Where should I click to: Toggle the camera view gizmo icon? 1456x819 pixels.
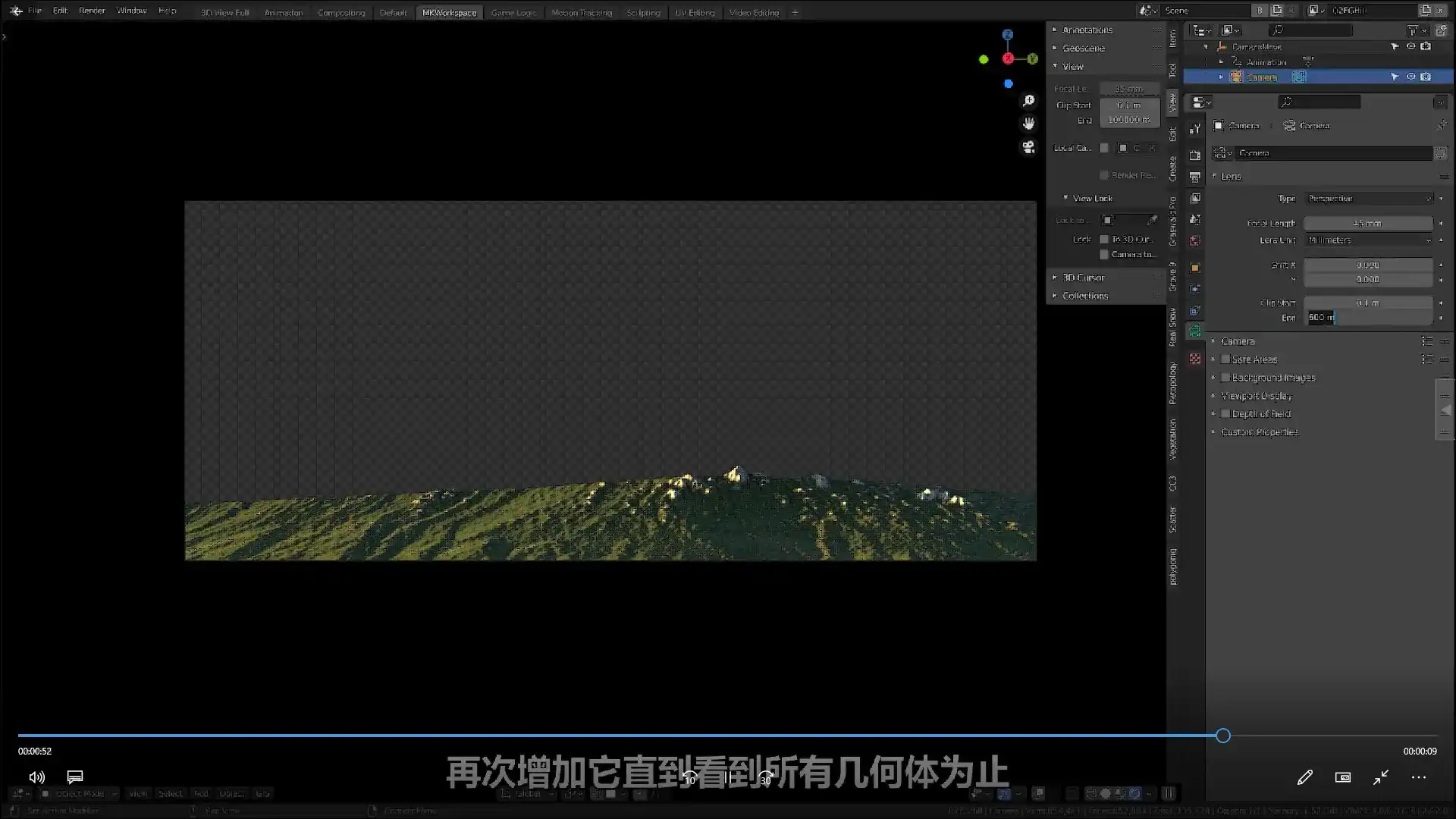[x=1029, y=146]
